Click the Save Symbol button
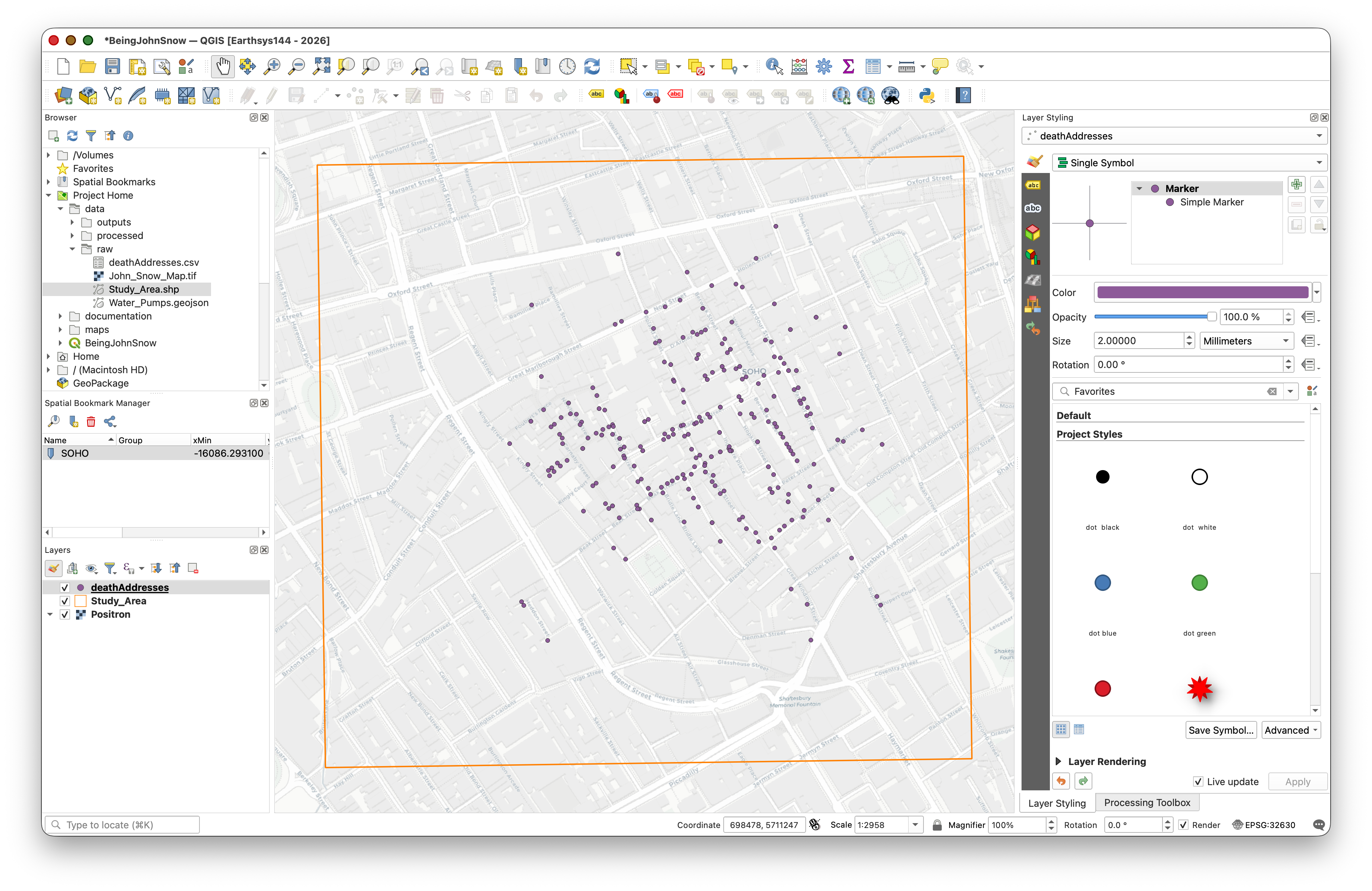The image size is (1372, 891). coord(1220,730)
